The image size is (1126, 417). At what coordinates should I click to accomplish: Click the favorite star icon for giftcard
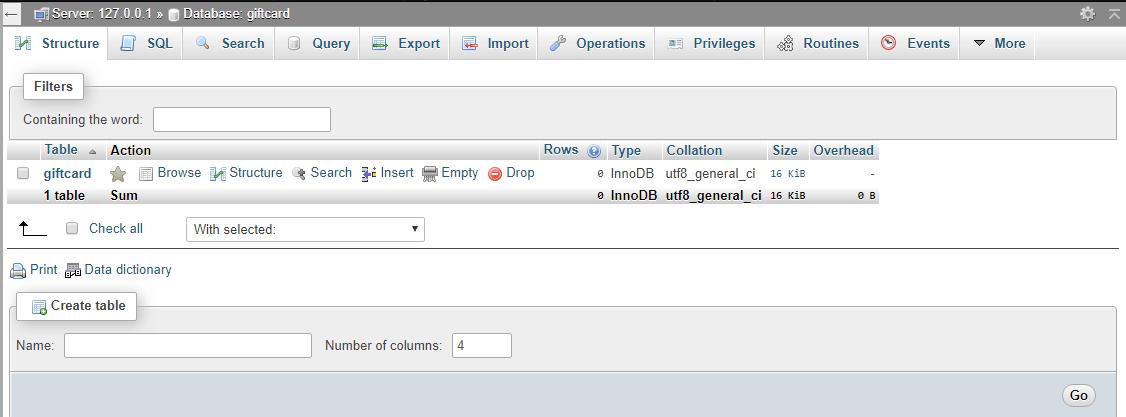118,174
